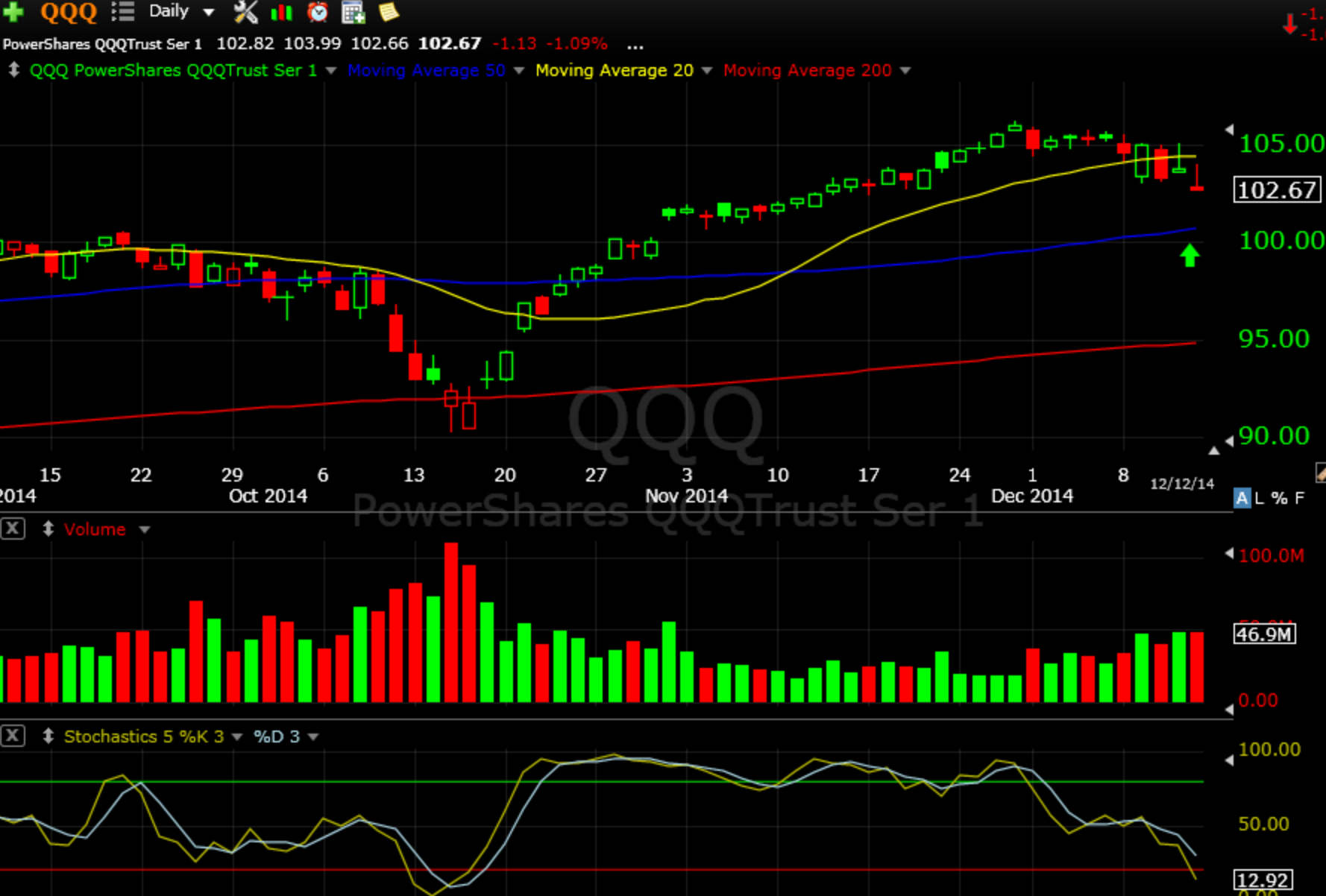Viewport: 1326px width, 896px height.
Task: Open the Volume indicator dropdown
Action: point(145,530)
